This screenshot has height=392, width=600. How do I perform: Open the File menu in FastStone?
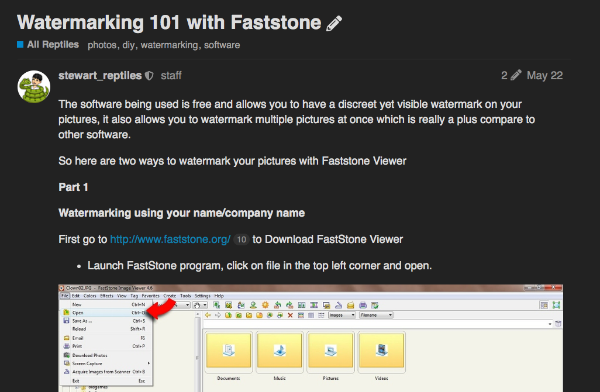pyautogui.click(x=65, y=296)
